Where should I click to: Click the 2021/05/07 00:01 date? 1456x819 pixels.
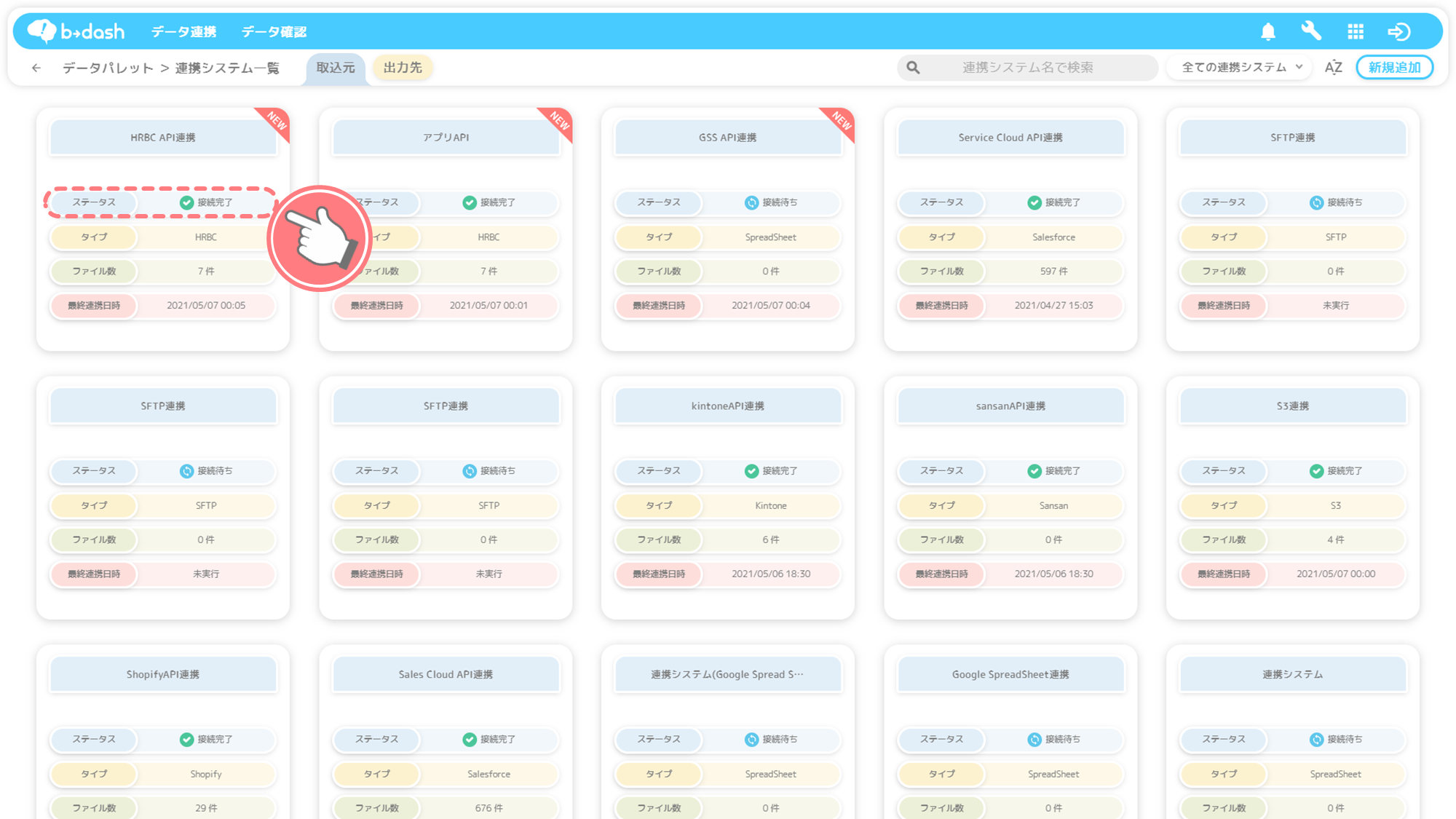coord(488,306)
